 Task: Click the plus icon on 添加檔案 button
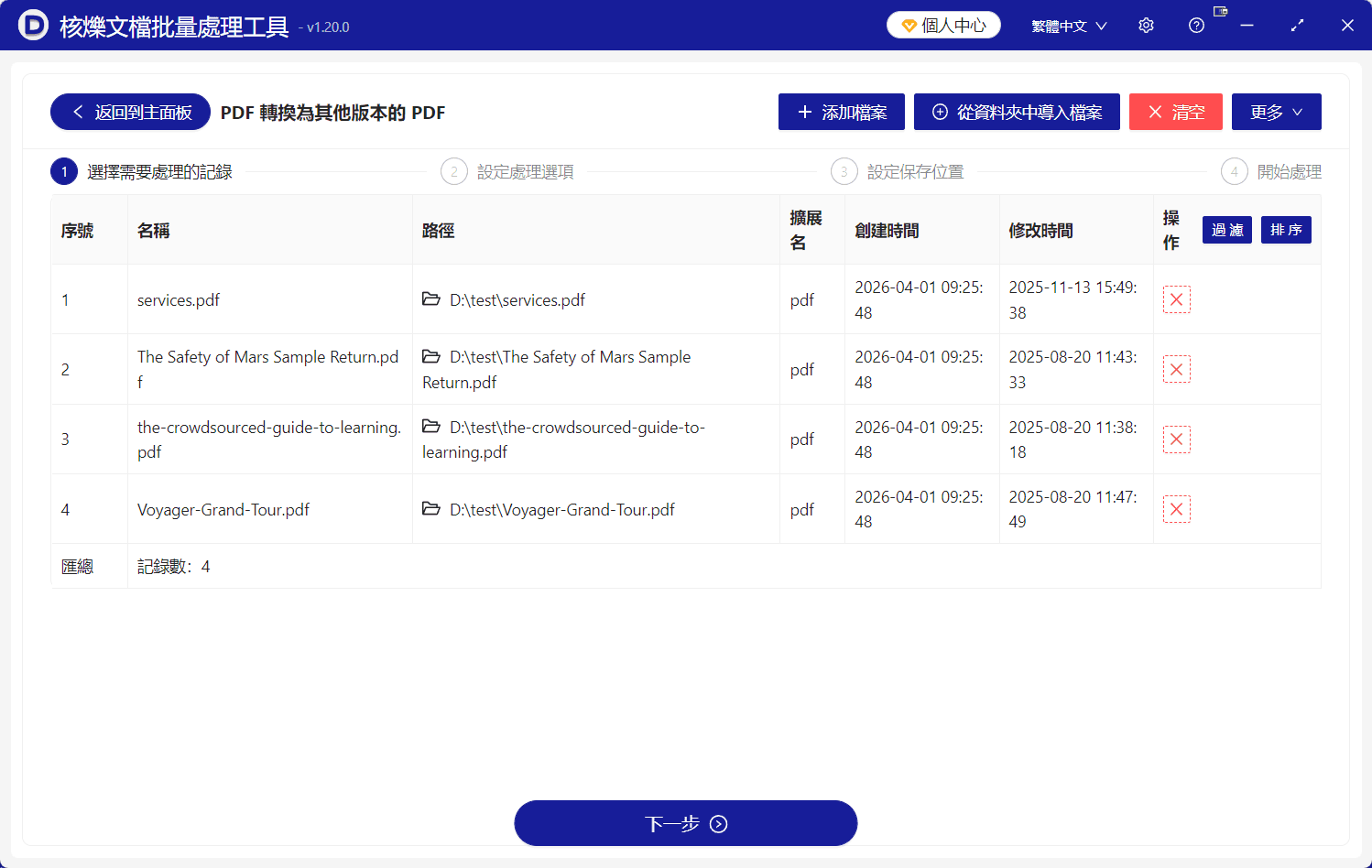(x=805, y=111)
